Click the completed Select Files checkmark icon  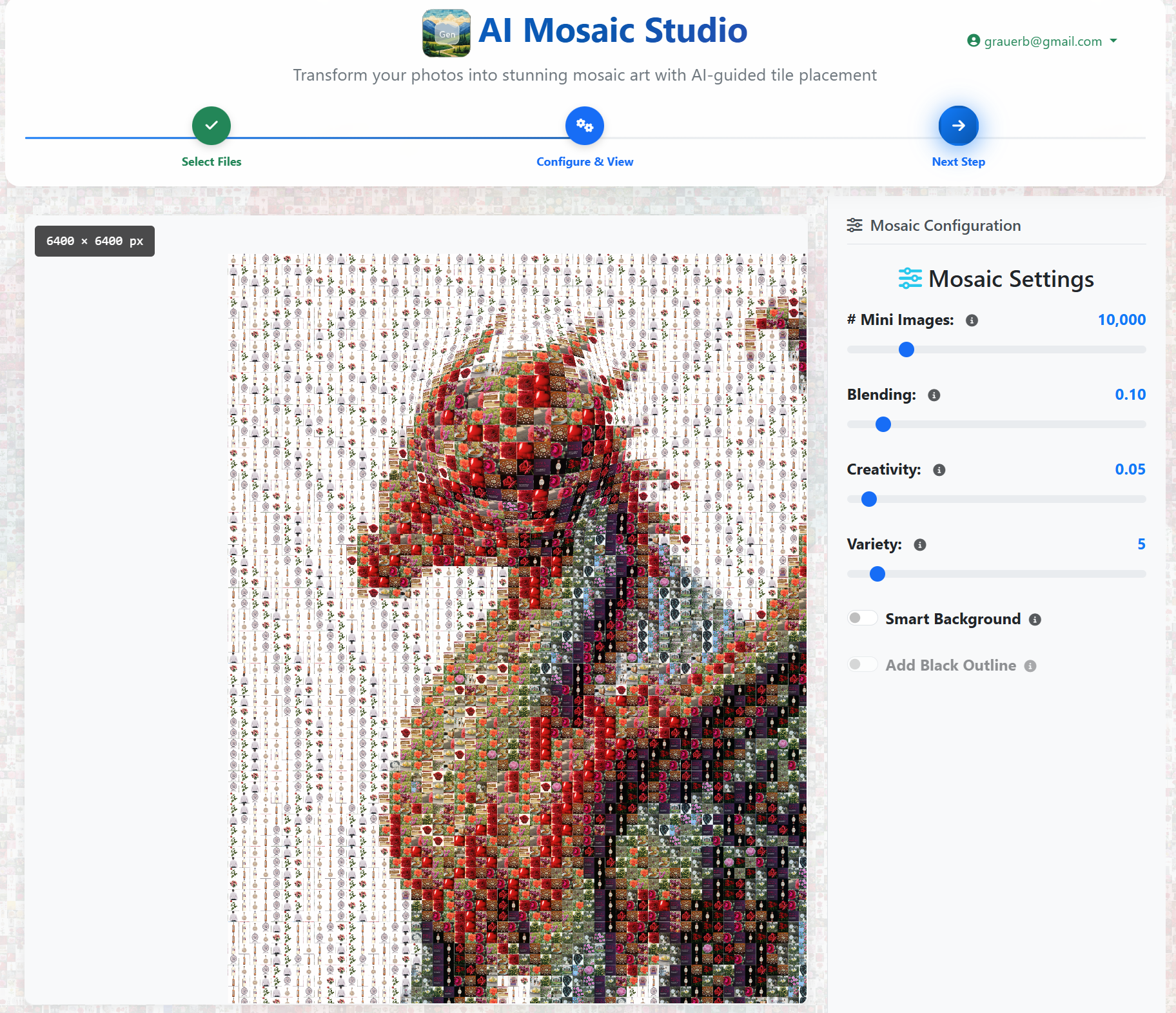[211, 125]
